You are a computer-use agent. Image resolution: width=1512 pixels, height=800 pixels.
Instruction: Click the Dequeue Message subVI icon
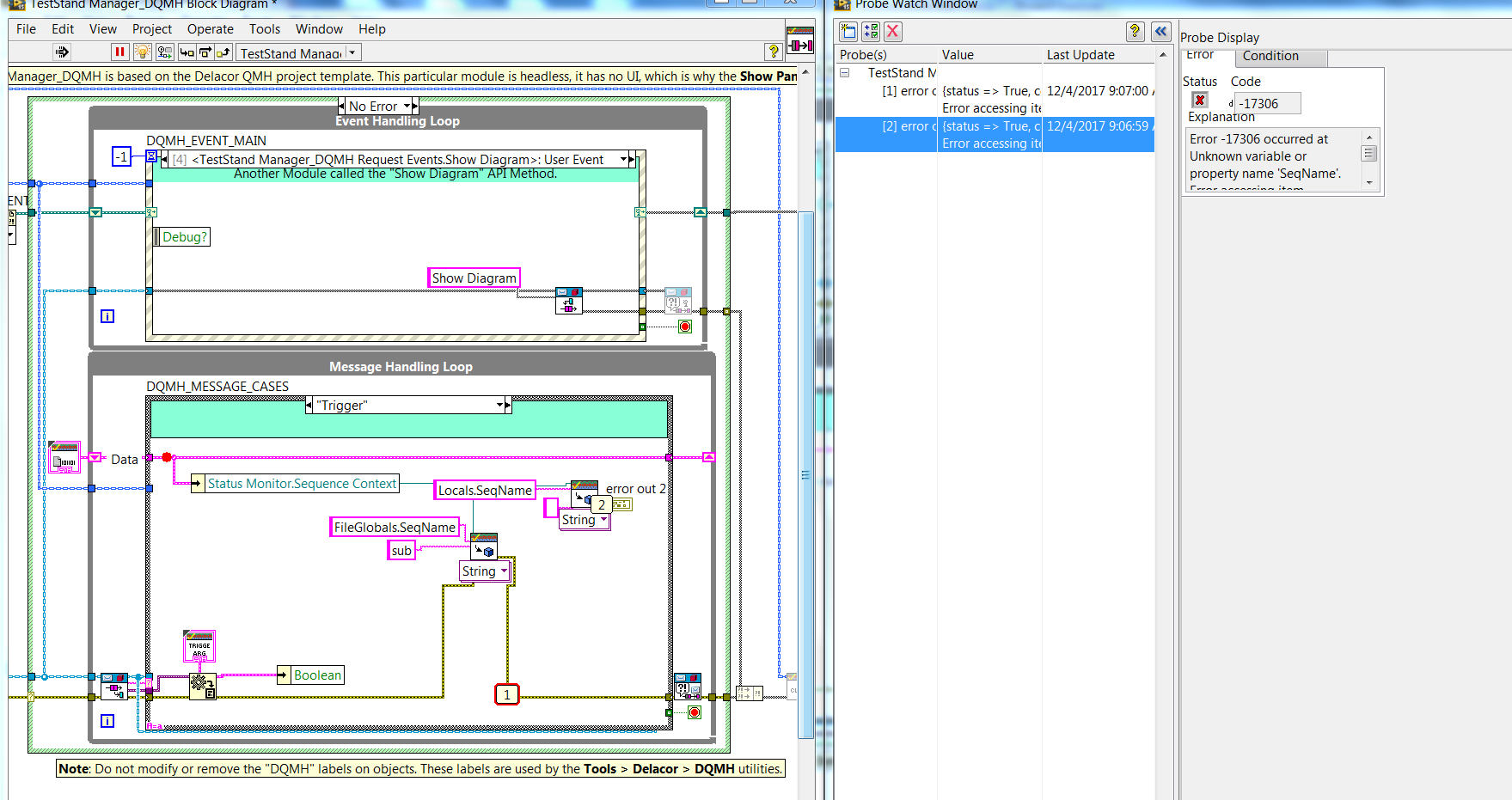pyautogui.click(x=113, y=687)
